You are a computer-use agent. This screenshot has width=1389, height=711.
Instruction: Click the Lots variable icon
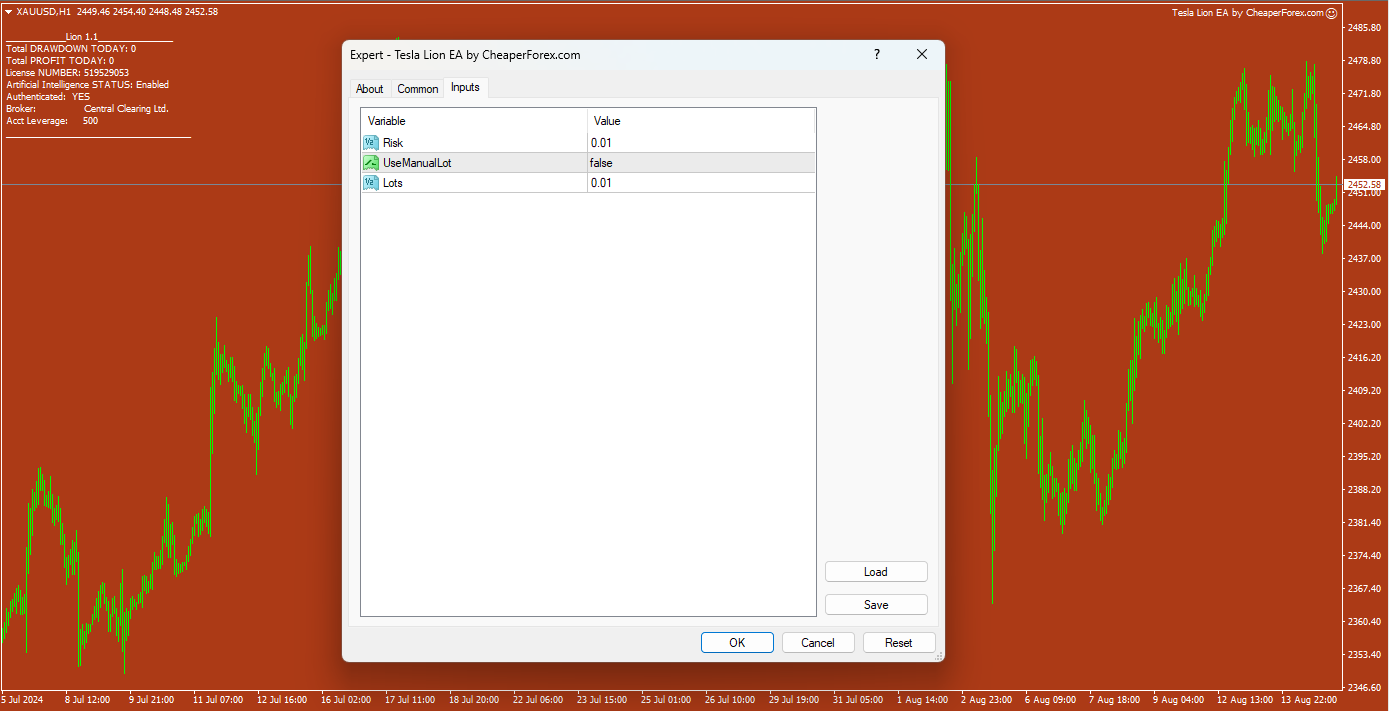pos(371,183)
